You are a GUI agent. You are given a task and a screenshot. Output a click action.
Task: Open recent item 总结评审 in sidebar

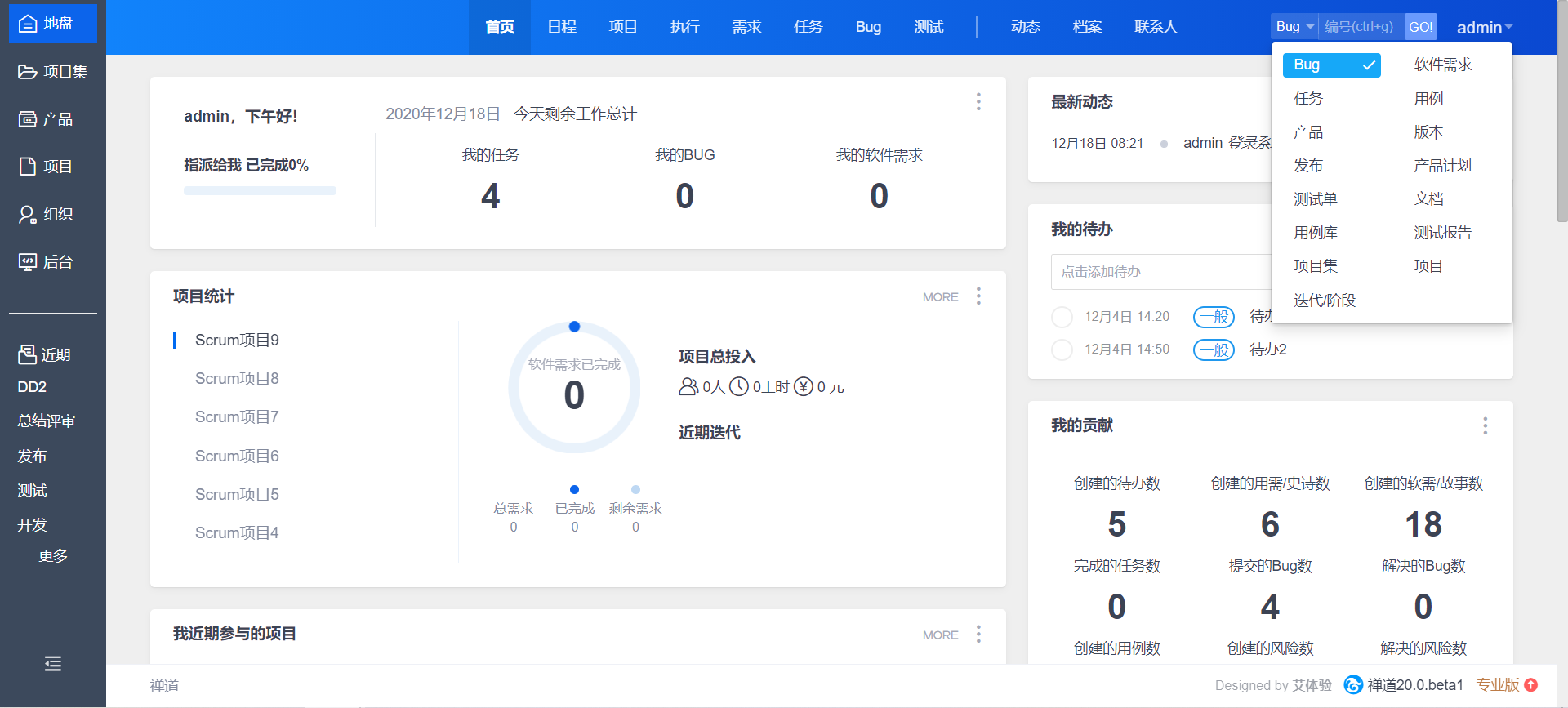47,421
